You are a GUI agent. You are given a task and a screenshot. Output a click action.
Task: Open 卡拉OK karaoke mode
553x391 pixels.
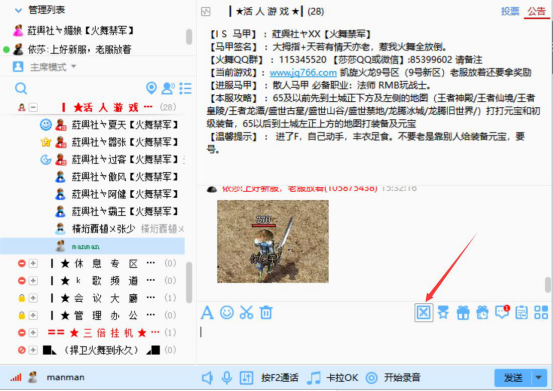pos(333,378)
